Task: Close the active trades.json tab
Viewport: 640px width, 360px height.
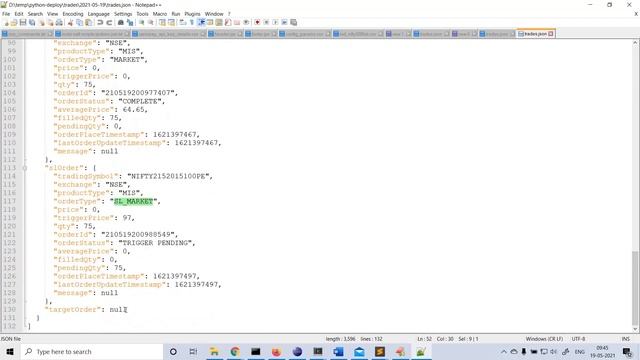Action: point(551,34)
